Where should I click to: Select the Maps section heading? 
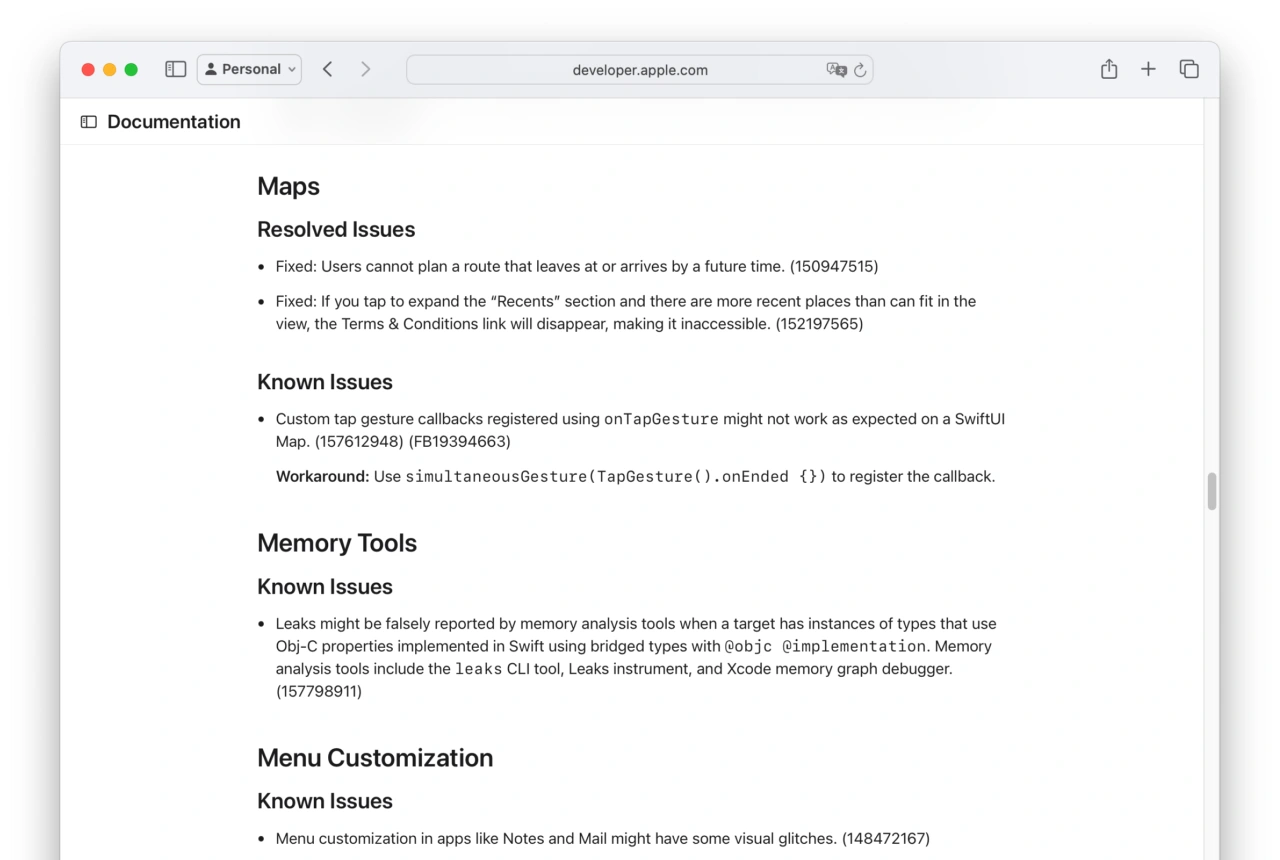coord(288,186)
